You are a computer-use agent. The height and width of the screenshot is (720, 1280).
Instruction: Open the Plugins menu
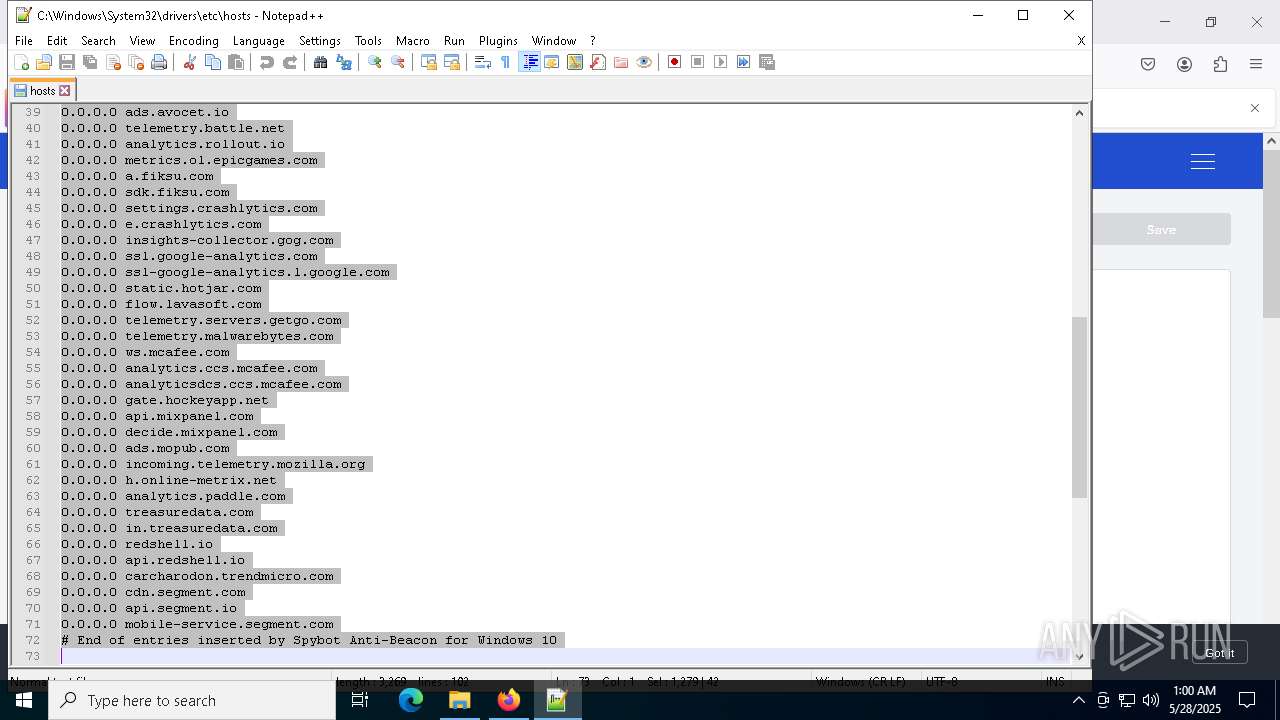tap(498, 41)
